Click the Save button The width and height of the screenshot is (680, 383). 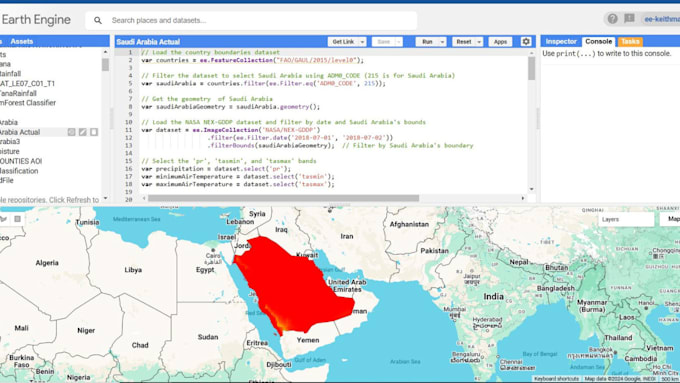coord(383,42)
